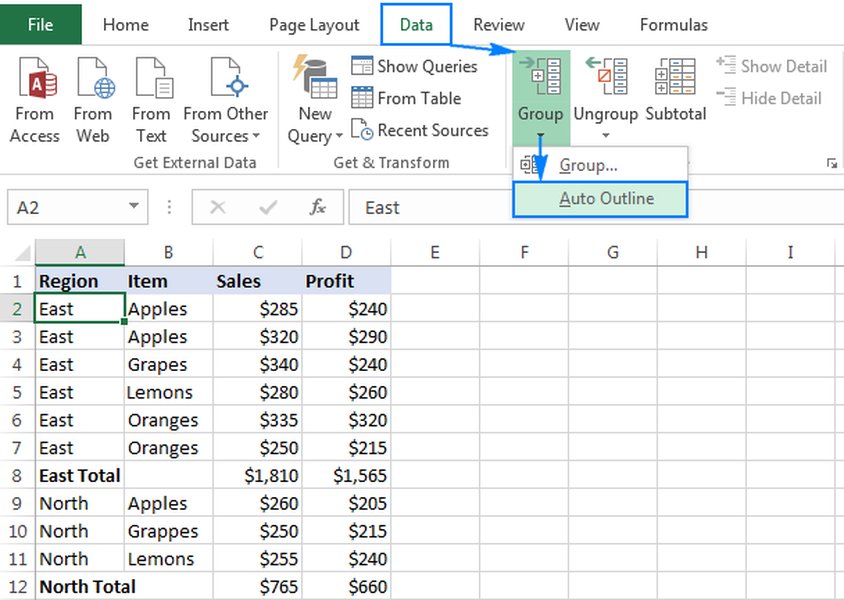Click the formula bar showing East

click(x=596, y=208)
